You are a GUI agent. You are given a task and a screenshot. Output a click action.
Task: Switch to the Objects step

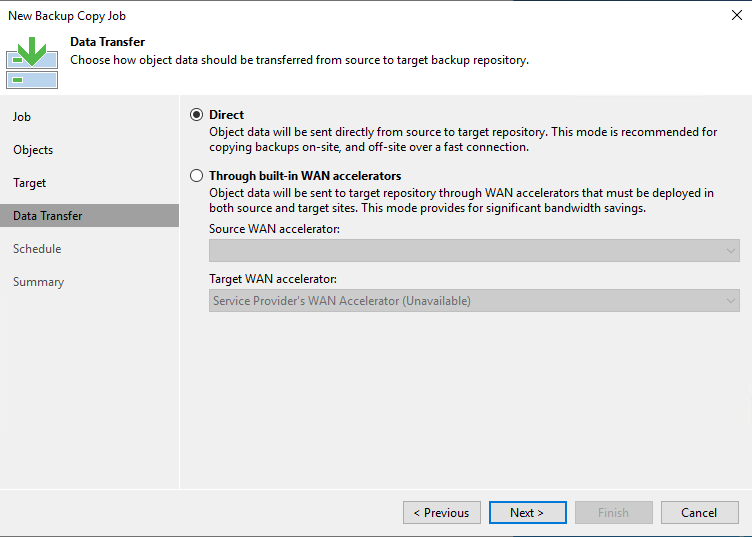[33, 150]
